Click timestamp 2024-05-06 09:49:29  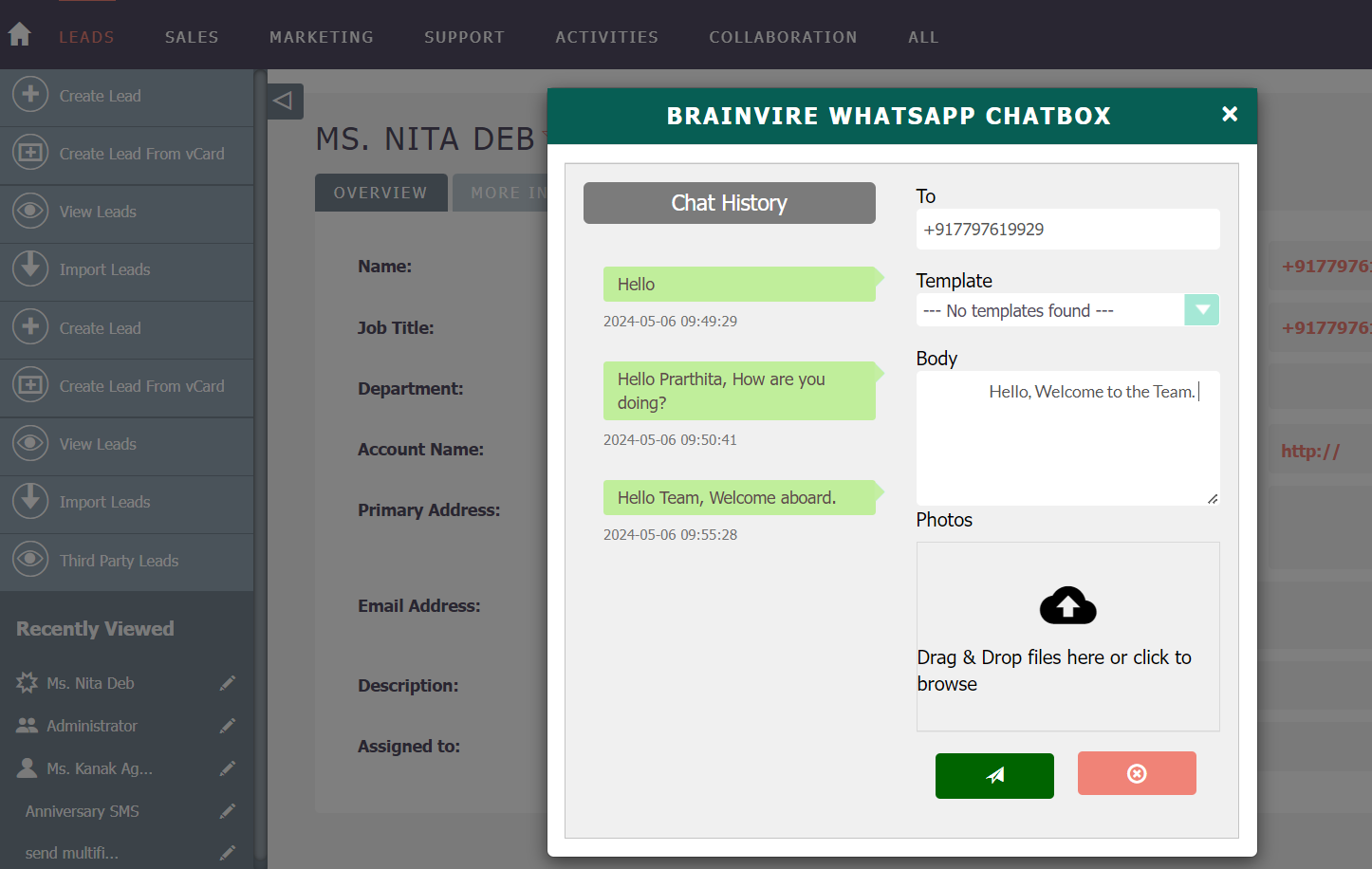pos(670,322)
